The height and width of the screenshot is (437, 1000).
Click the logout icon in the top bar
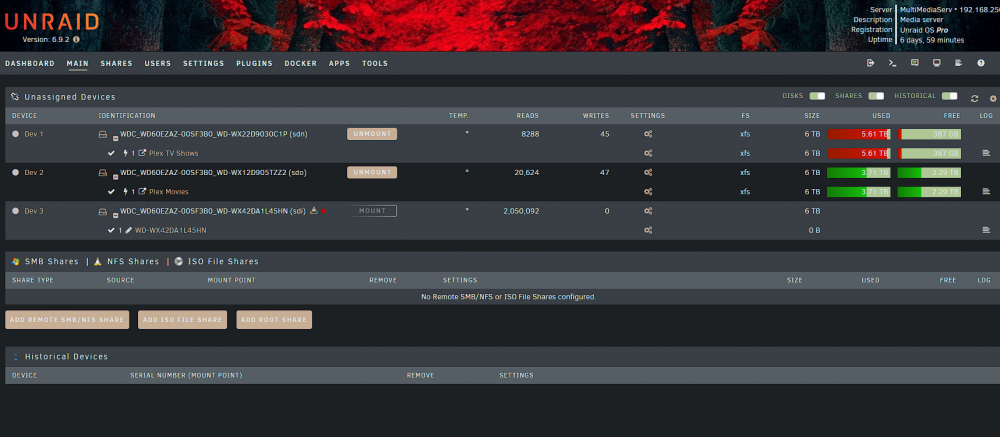tap(871, 63)
